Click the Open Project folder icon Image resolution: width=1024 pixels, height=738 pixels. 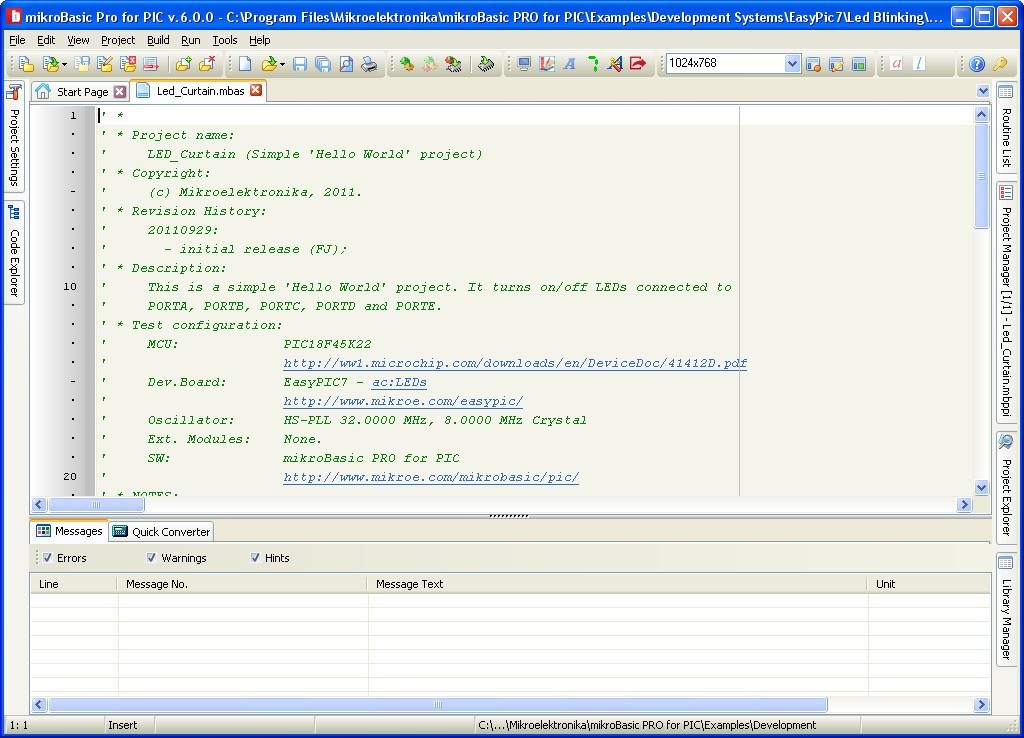point(50,63)
